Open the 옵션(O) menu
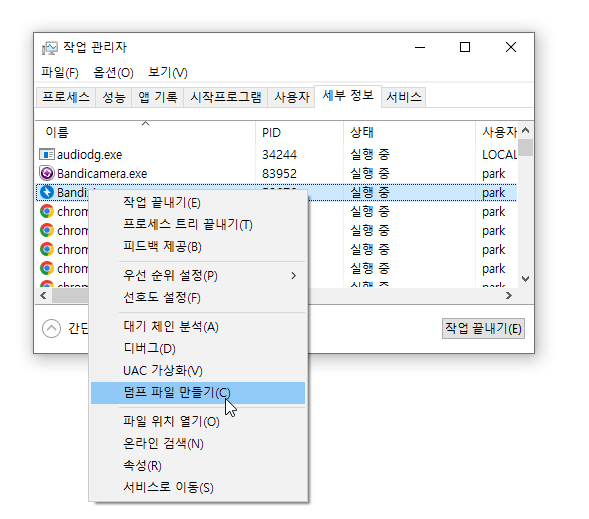This screenshot has width=589, height=519. click(x=113, y=72)
